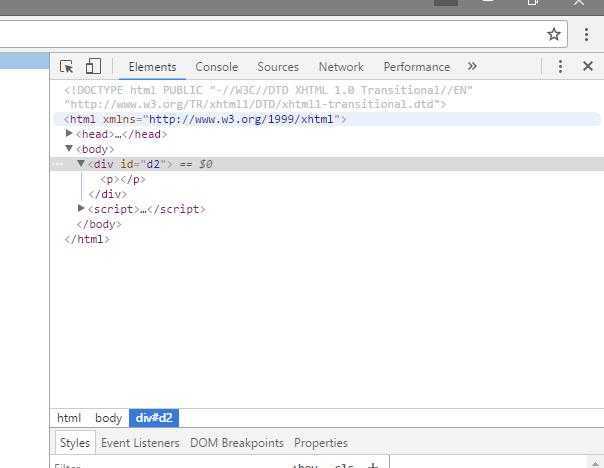This screenshot has width=604, height=468.
Task: Open the Network tab
Action: (341, 67)
